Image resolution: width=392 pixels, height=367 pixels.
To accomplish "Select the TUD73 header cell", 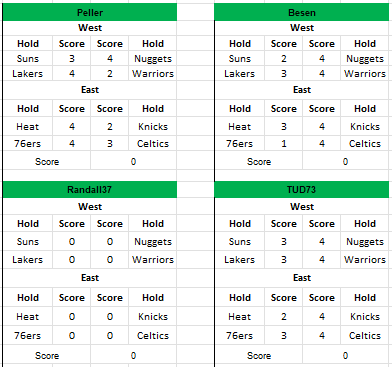I will click(302, 190).
